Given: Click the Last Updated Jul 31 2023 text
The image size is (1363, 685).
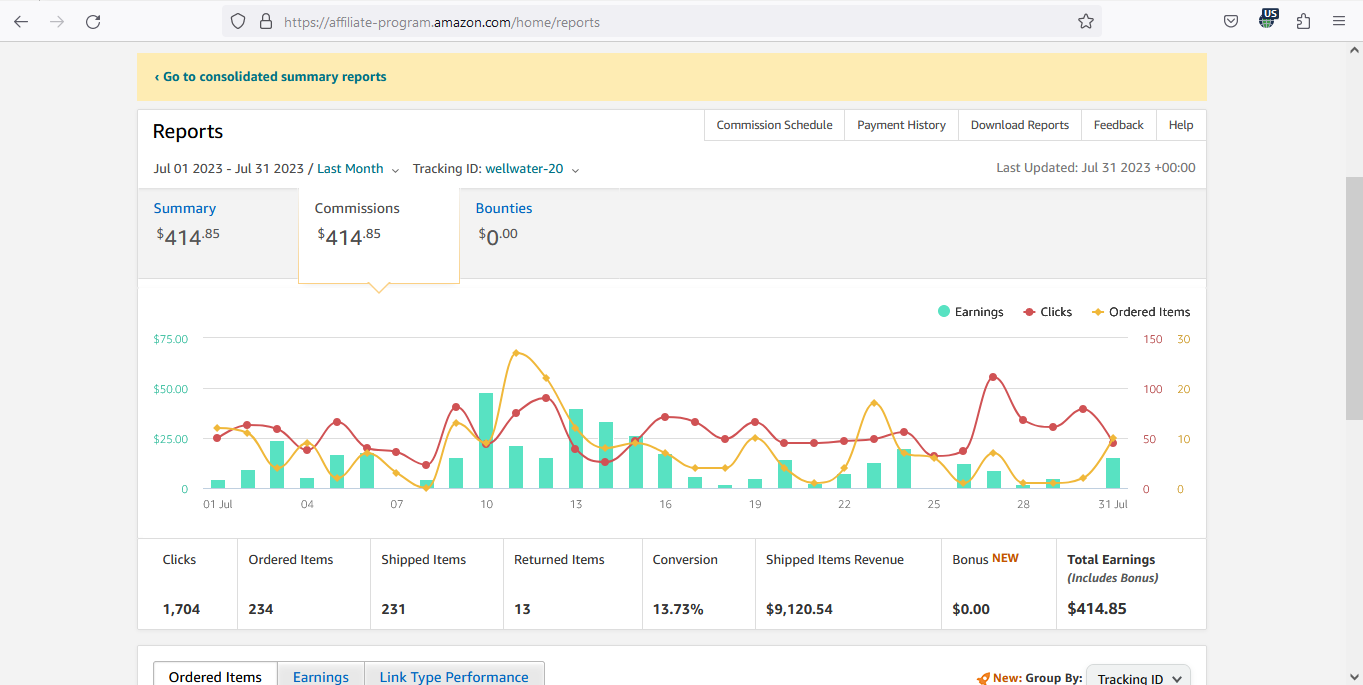Looking at the screenshot, I should pos(1095,168).
